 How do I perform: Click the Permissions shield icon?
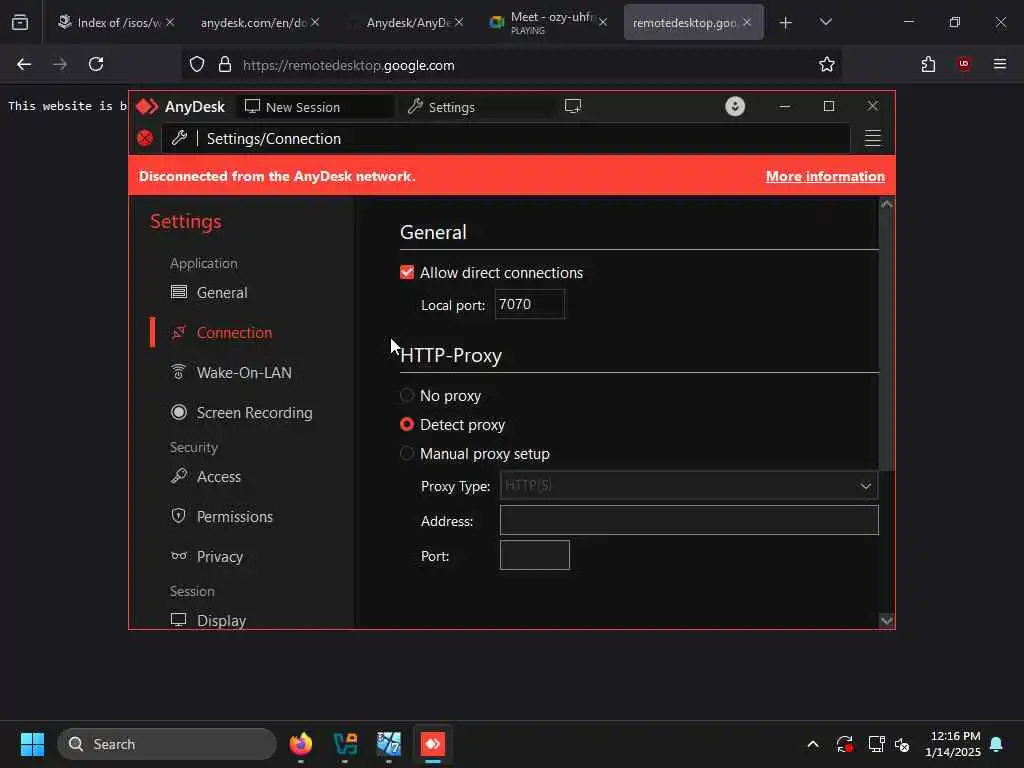click(x=178, y=516)
